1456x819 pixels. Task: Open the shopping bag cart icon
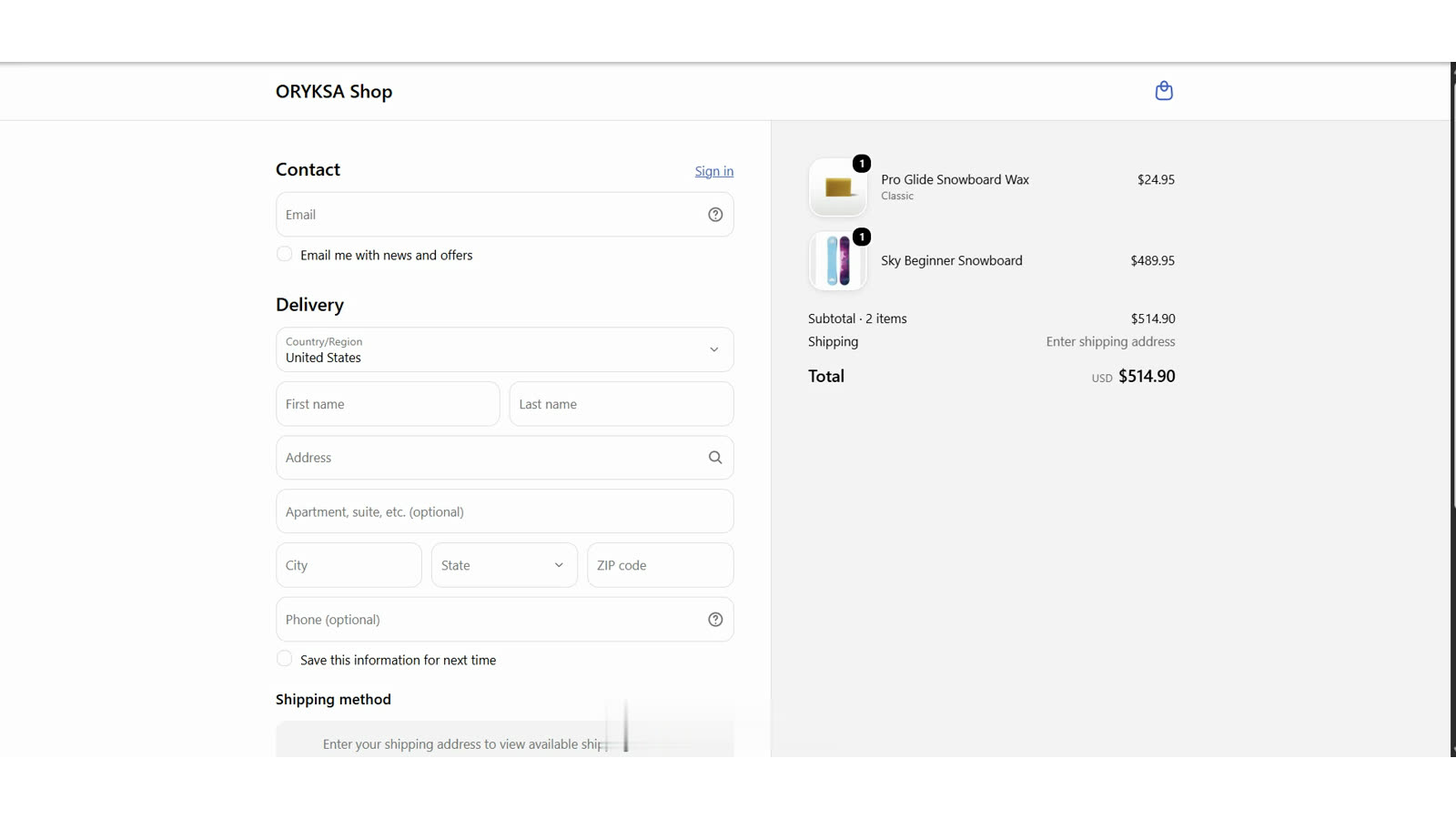(x=1163, y=91)
